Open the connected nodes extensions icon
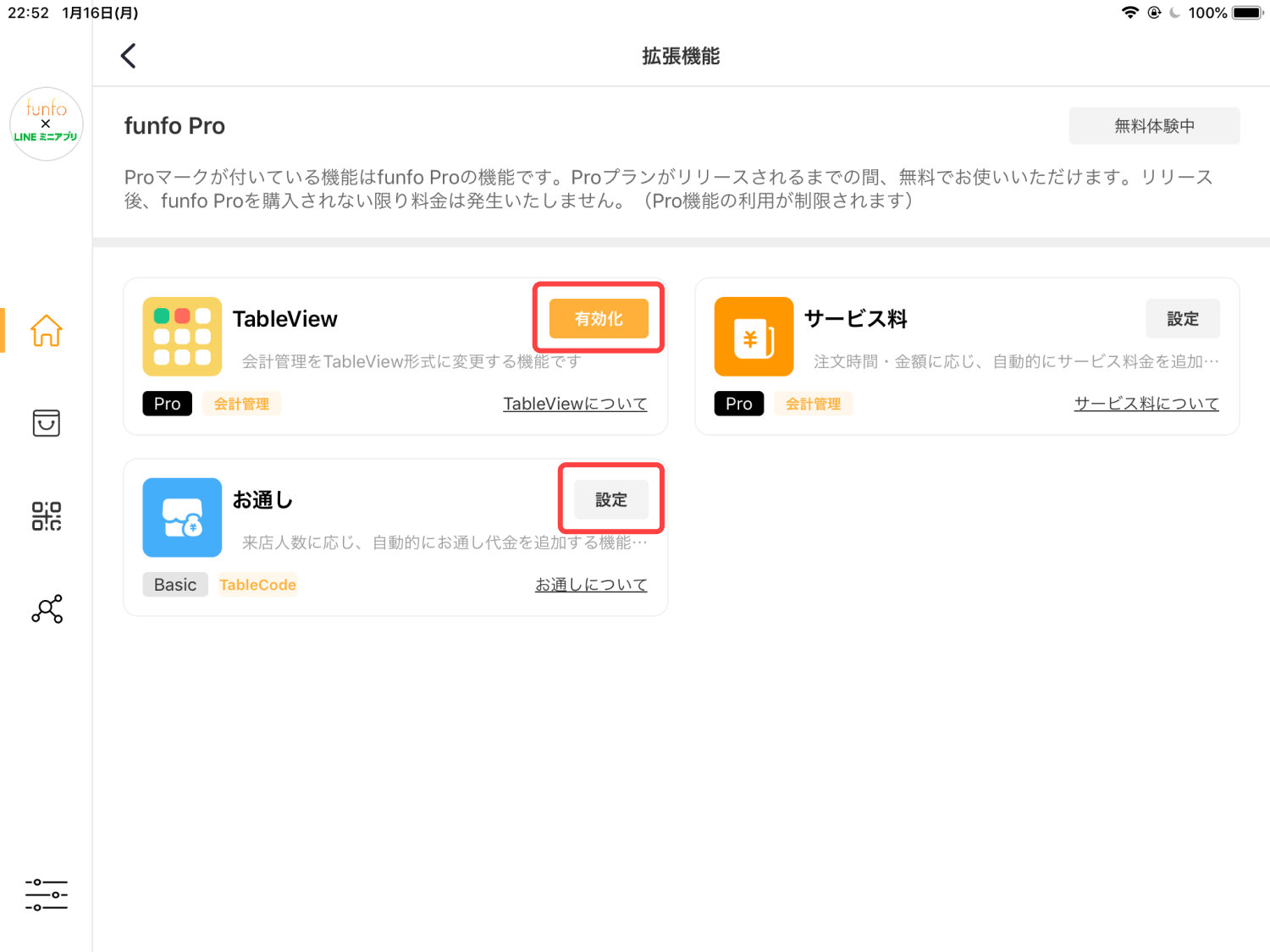This screenshot has height=952, width=1270. pyautogui.click(x=47, y=608)
